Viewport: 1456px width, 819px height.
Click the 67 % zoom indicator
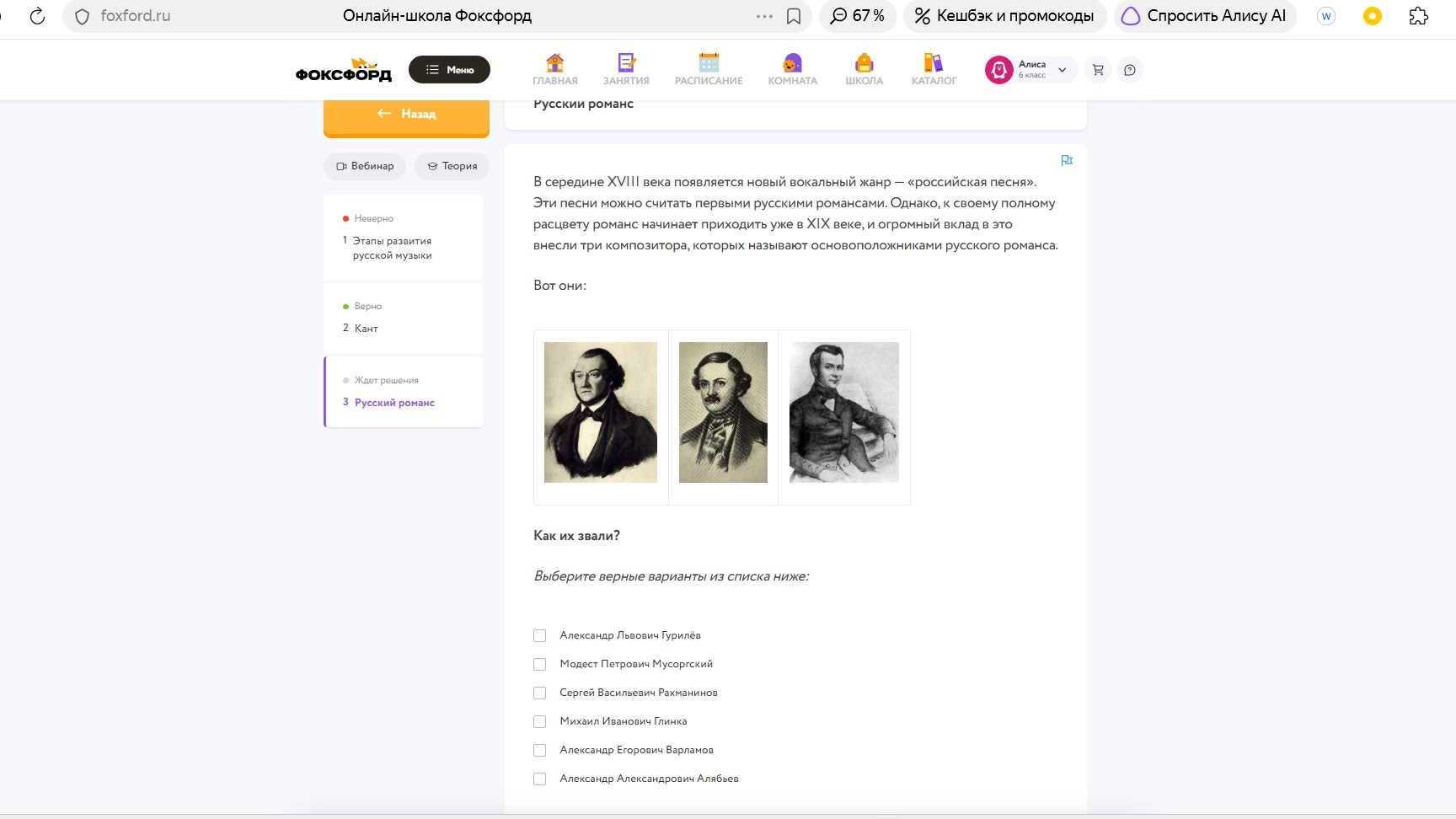pyautogui.click(x=858, y=16)
